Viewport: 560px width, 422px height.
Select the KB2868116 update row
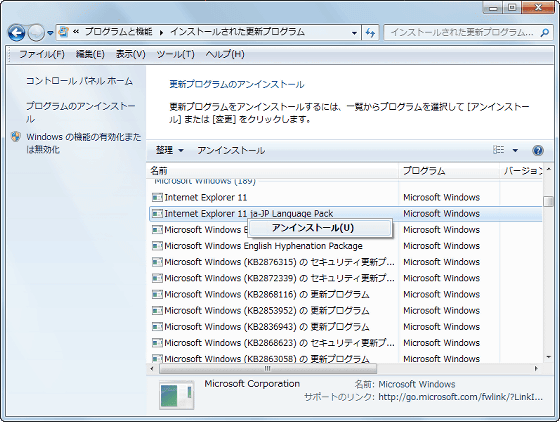[346, 295]
